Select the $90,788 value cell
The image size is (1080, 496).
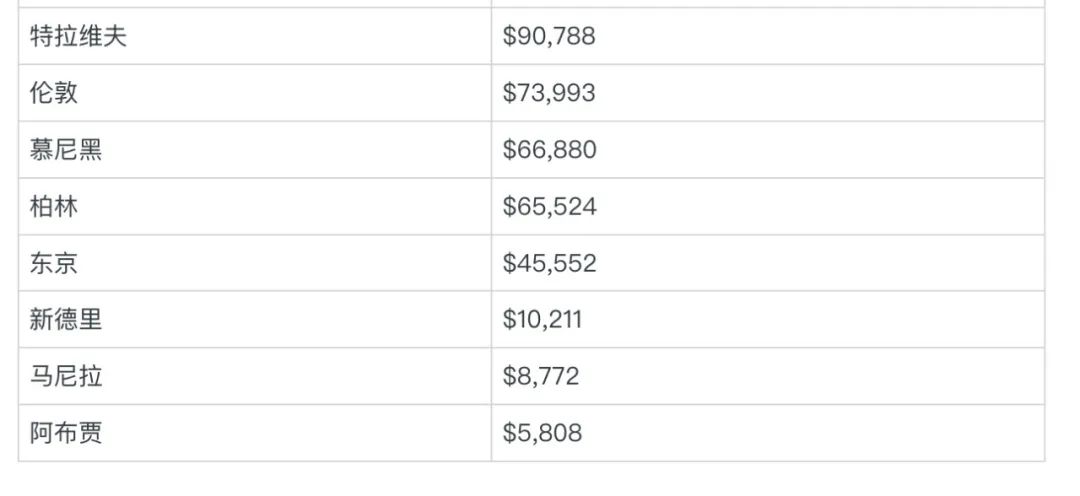click(x=549, y=37)
